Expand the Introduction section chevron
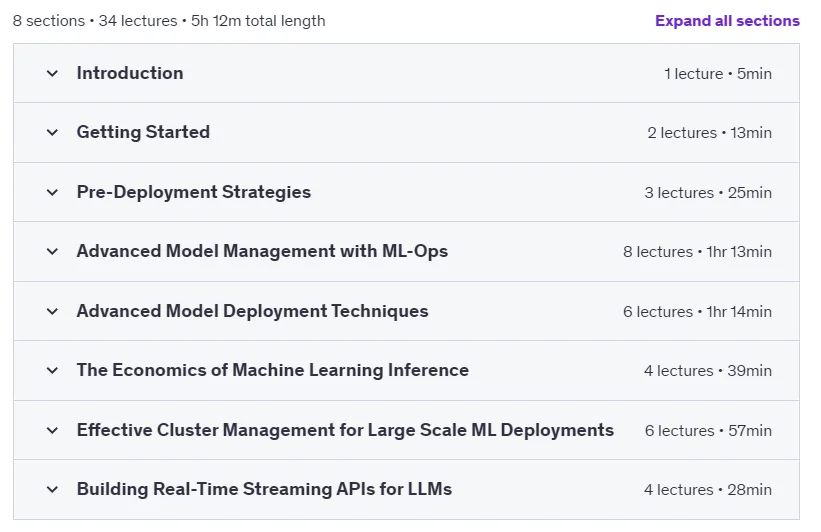Viewport: 821px width, 532px height. pyautogui.click(x=52, y=73)
